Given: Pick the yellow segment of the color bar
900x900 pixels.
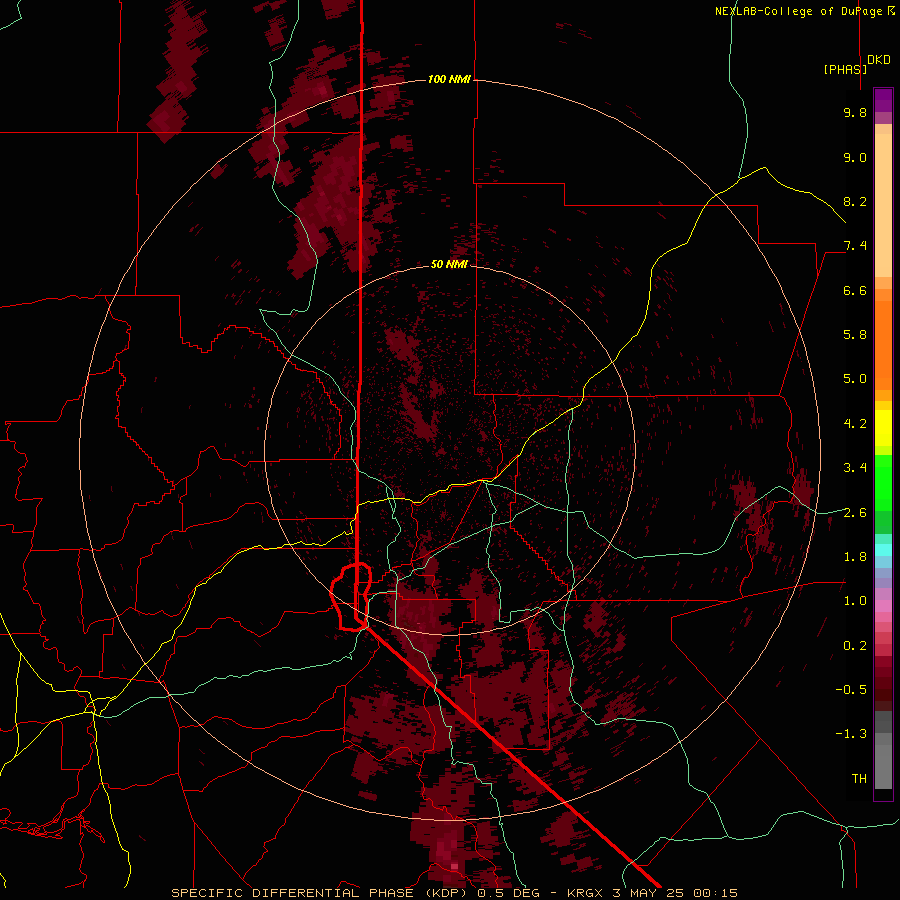Looking at the screenshot, I should (883, 428).
